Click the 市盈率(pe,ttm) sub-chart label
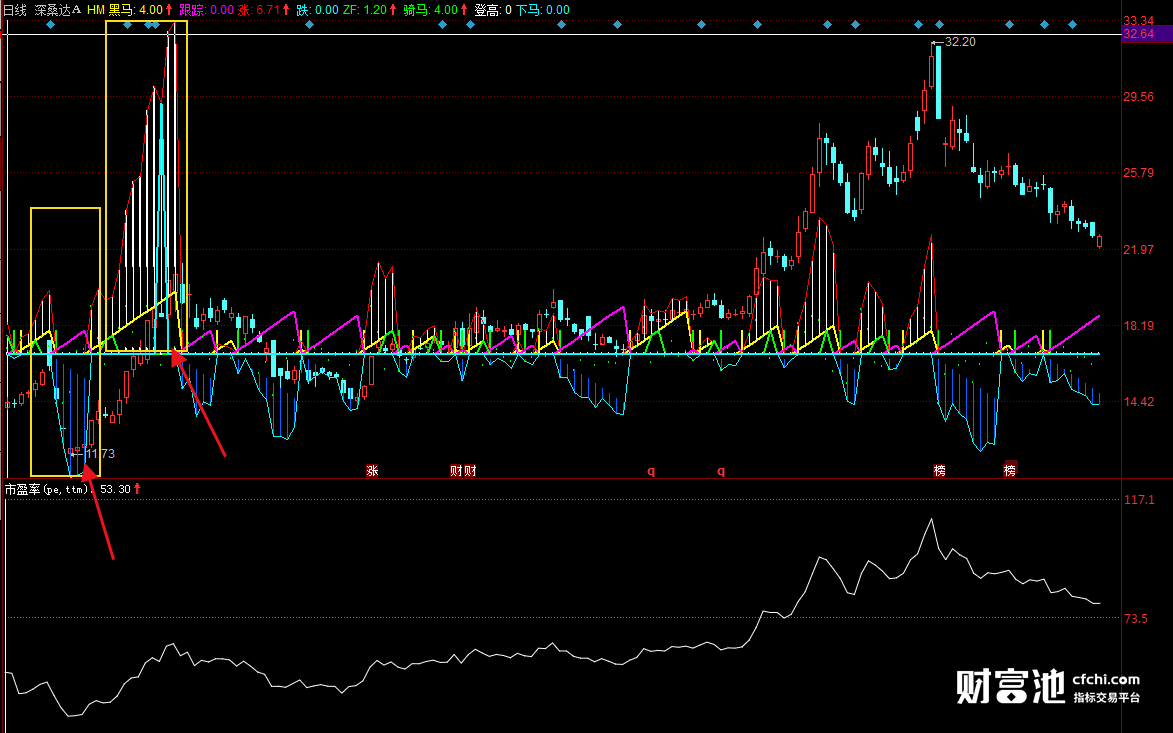 point(48,489)
